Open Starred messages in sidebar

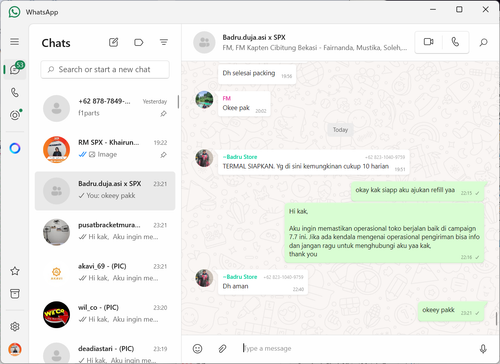tap(15, 271)
